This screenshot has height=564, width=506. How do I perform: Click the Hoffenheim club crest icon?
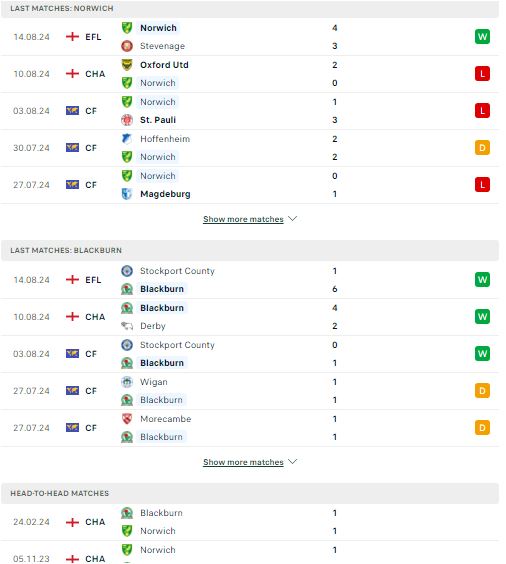pyautogui.click(x=127, y=139)
